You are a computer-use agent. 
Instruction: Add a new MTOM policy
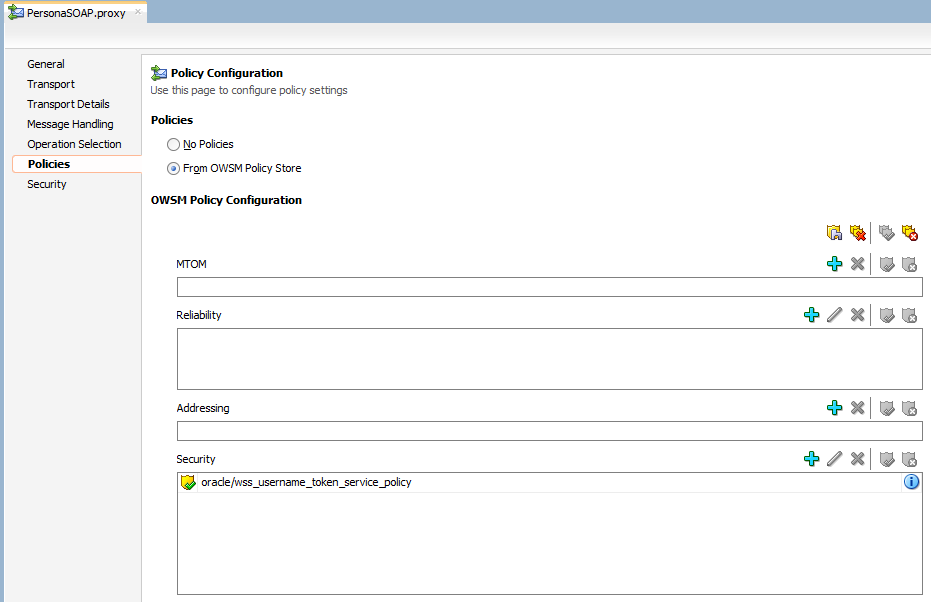835,263
